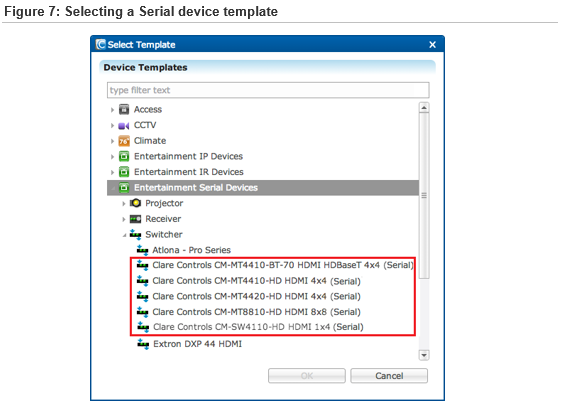This screenshot has width=564, height=411.
Task: Click the Entertainment IR Devices icon
Action: 124,172
